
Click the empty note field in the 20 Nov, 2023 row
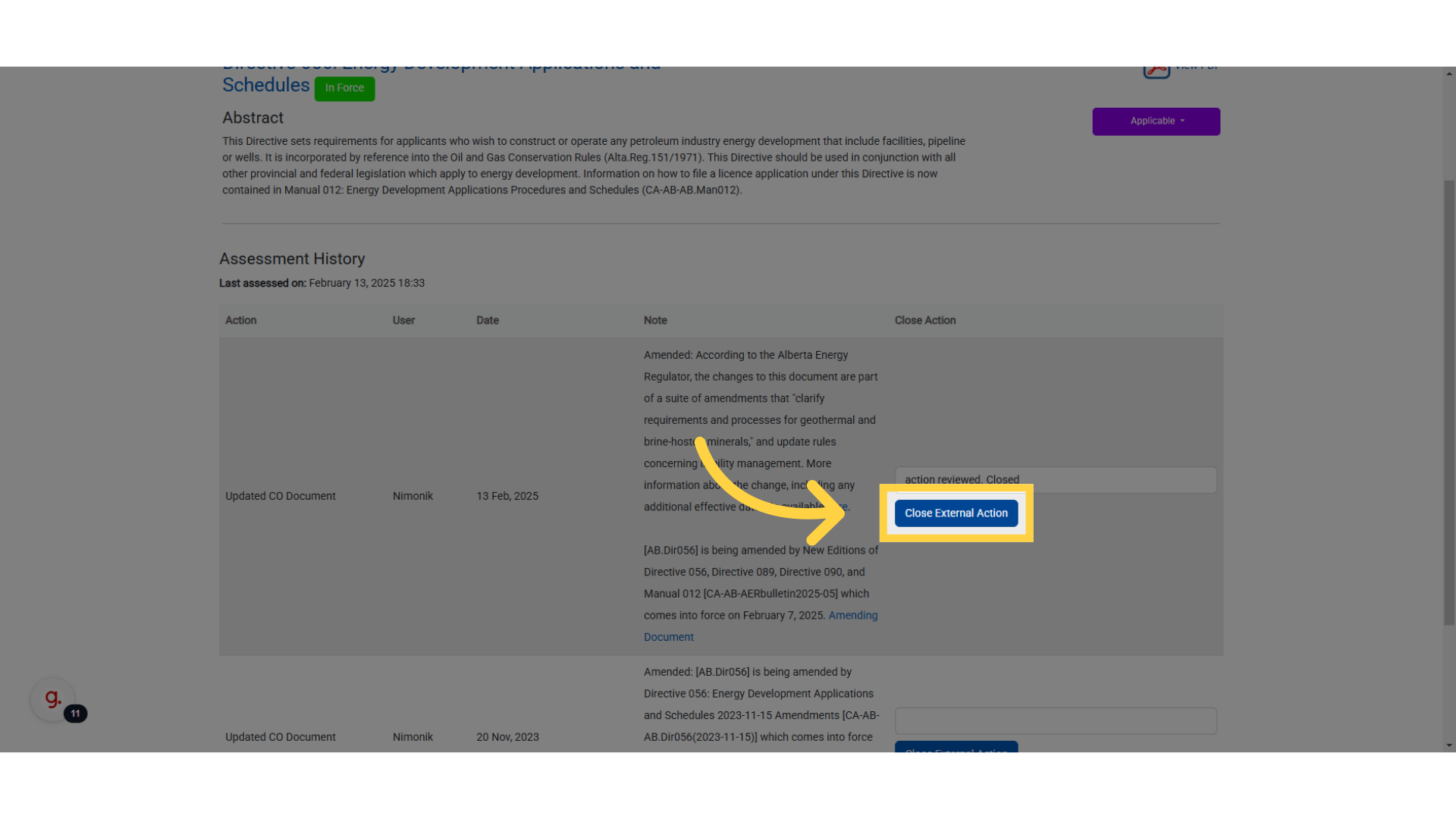(1056, 721)
